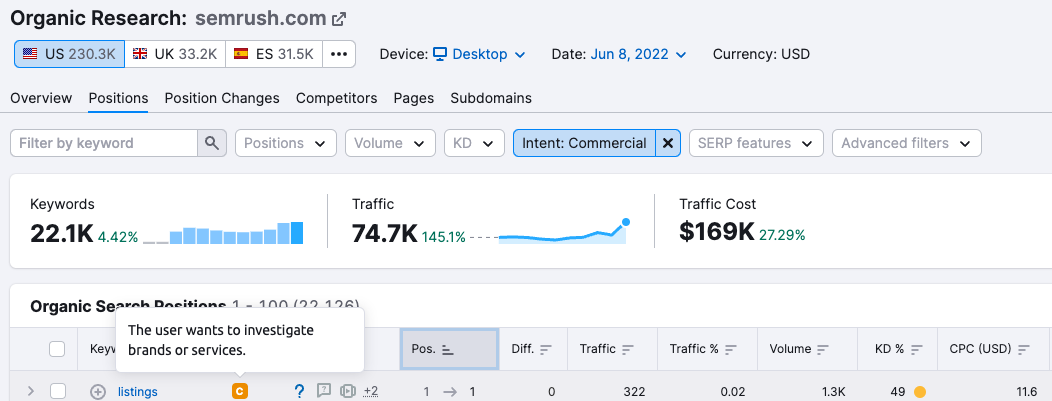Click the orange Commercial intent badge
This screenshot has height=401, width=1052.
tap(240, 391)
